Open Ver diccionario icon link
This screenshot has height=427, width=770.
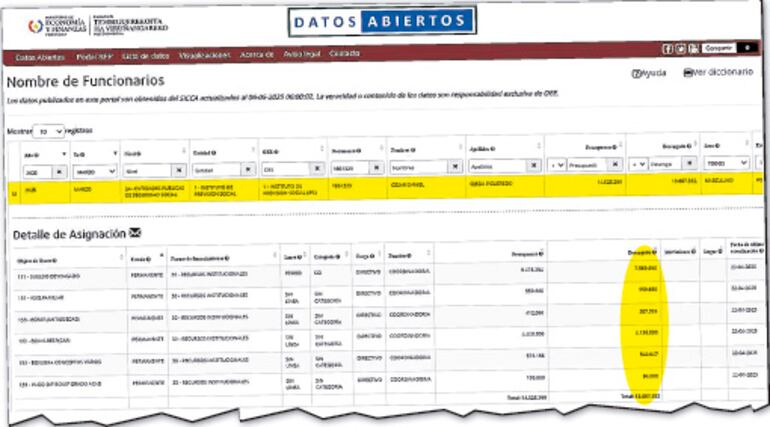(x=689, y=73)
